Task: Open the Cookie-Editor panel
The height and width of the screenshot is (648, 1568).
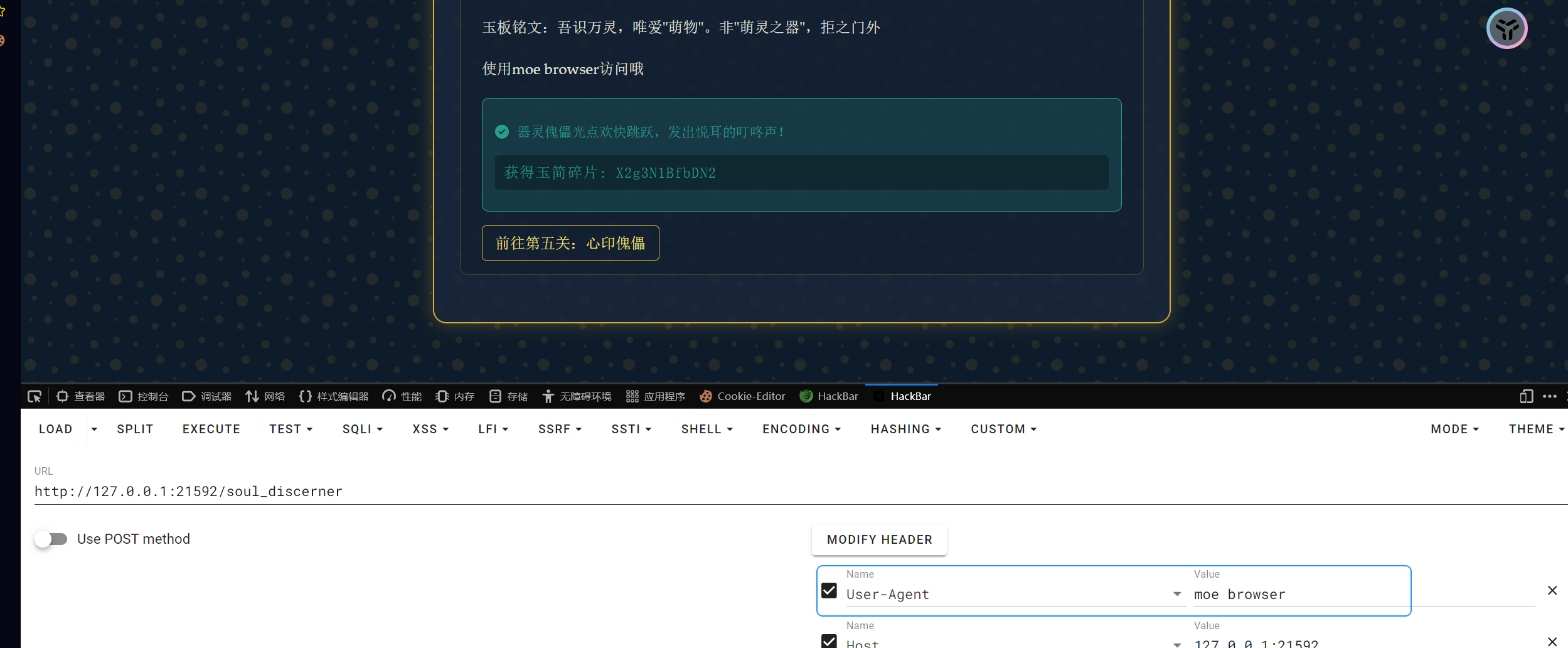Action: 742,396
